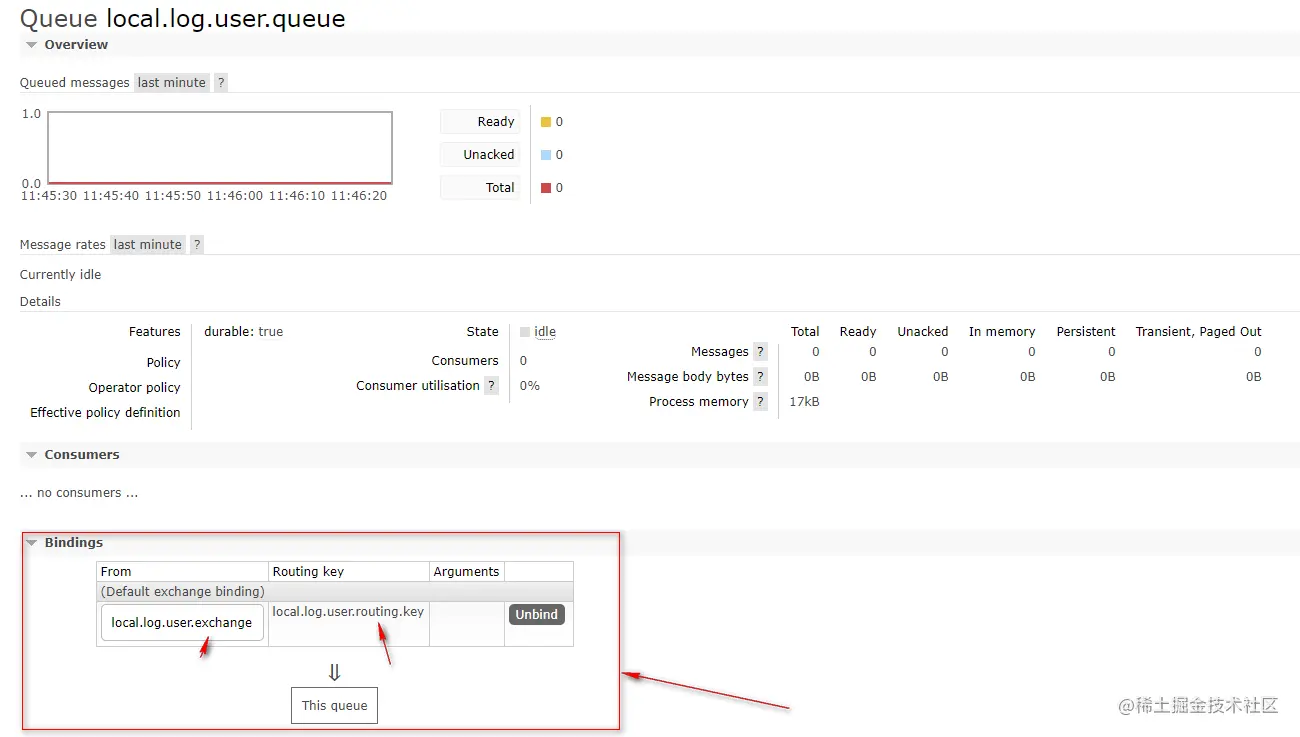
Task: Click the queue title local.log.user.queue
Action: [226, 18]
